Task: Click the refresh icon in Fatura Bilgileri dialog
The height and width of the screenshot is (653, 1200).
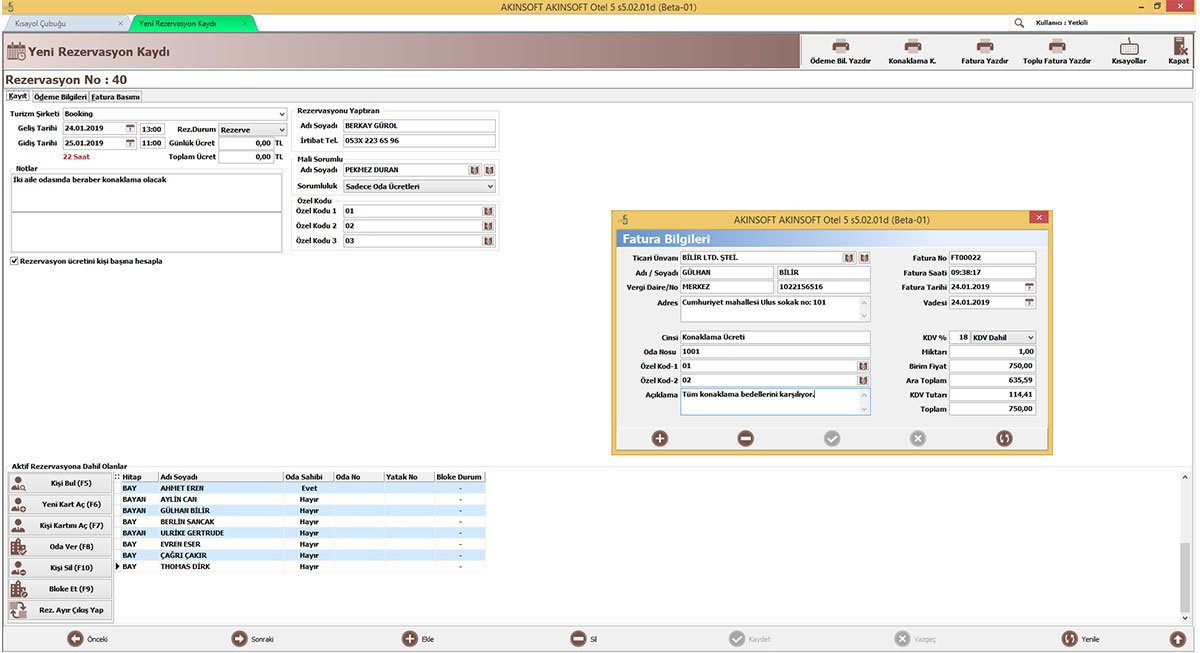Action: pos(1004,438)
